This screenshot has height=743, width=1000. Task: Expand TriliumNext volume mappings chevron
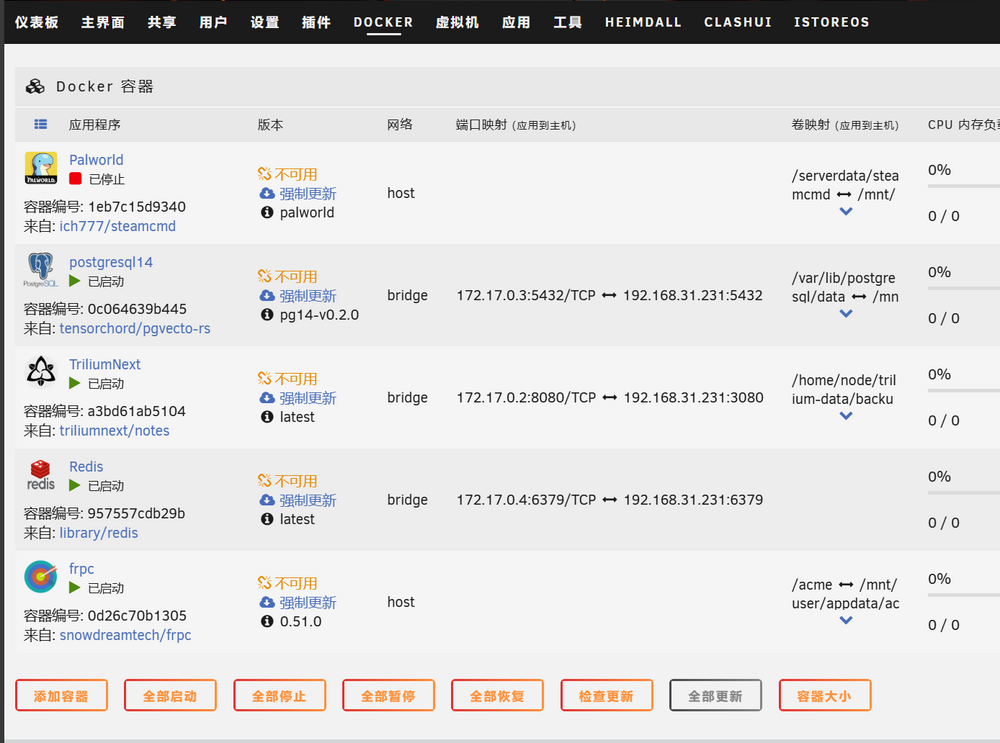tap(846, 416)
